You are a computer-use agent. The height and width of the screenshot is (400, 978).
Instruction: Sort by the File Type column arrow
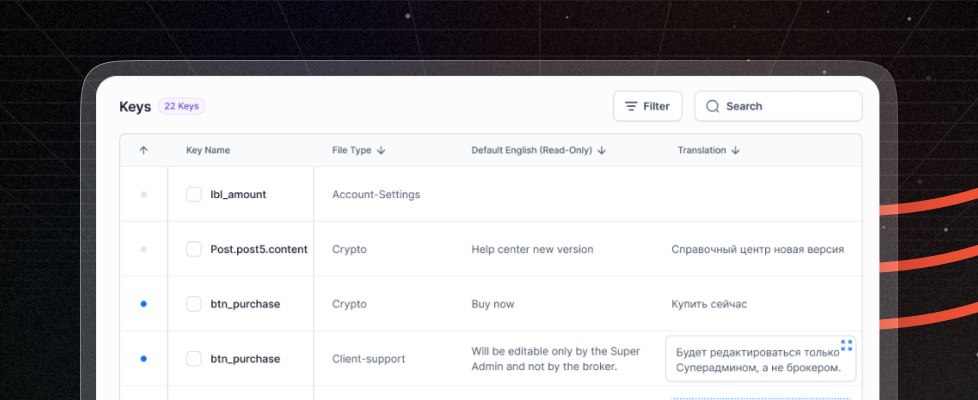coord(382,150)
